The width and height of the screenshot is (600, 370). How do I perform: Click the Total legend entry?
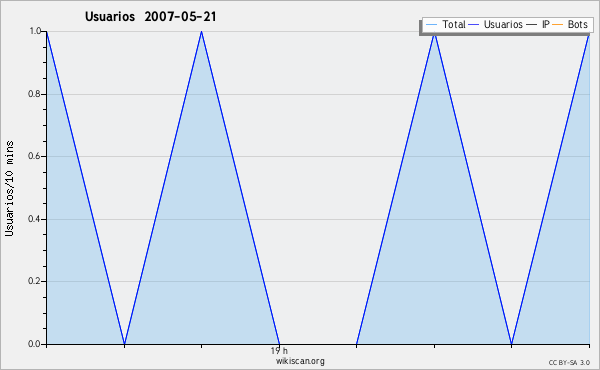445,24
